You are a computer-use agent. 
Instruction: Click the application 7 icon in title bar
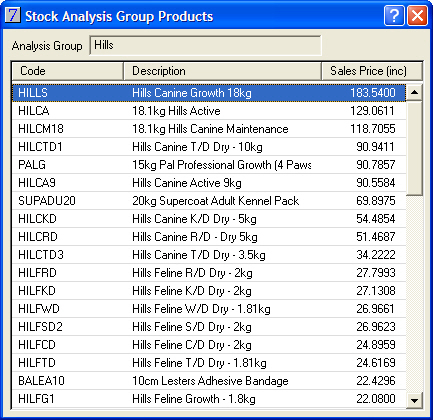tap(13, 15)
